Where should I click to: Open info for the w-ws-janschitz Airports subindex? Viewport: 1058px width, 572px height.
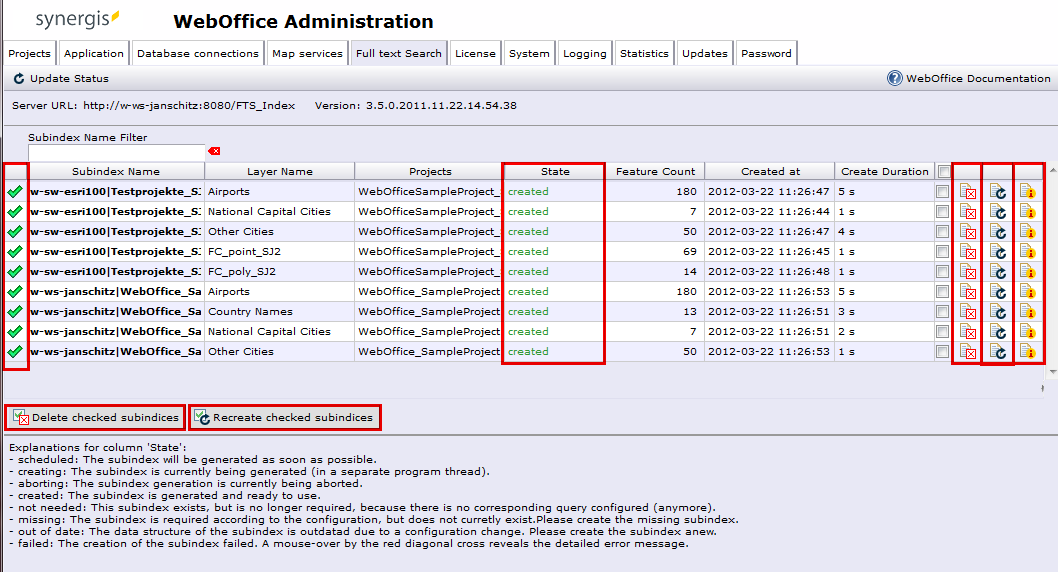[1027, 292]
